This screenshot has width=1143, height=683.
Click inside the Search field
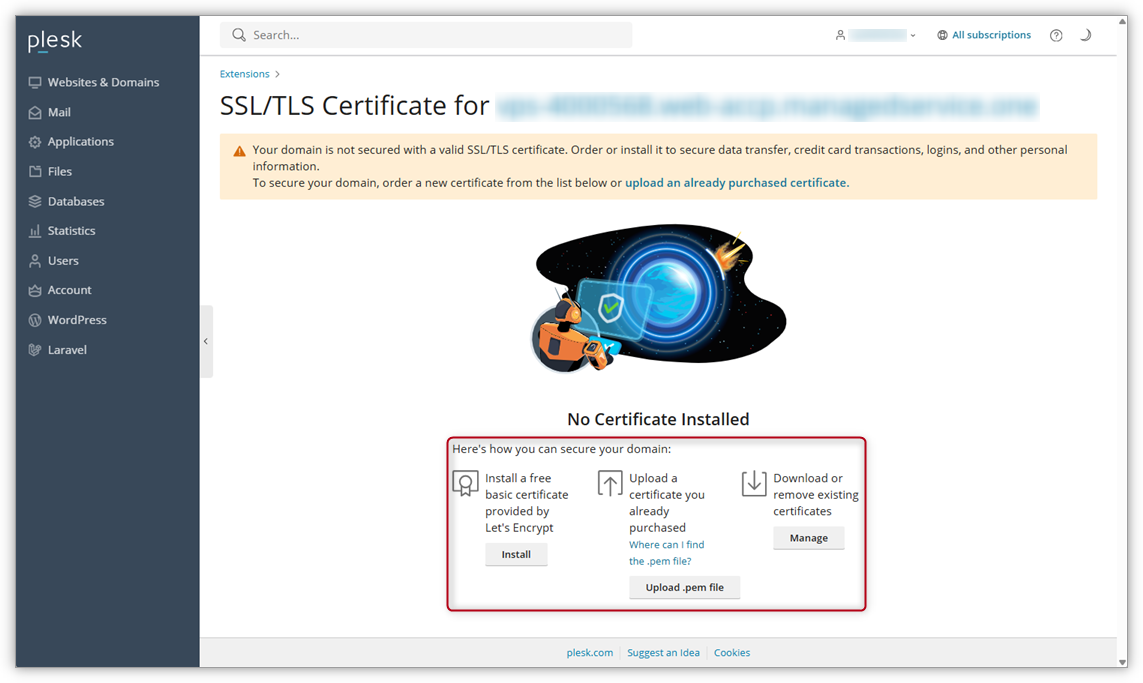(425, 34)
